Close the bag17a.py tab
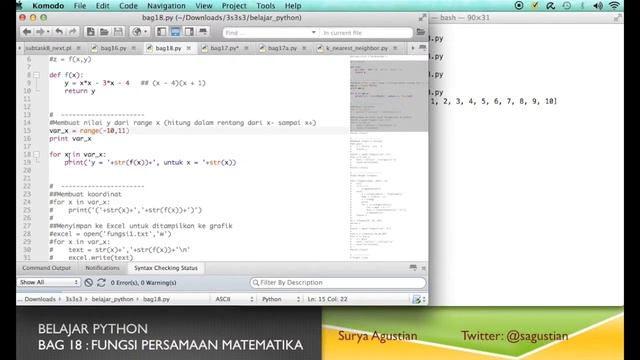The height and width of the screenshot is (360, 640). coord(304,48)
